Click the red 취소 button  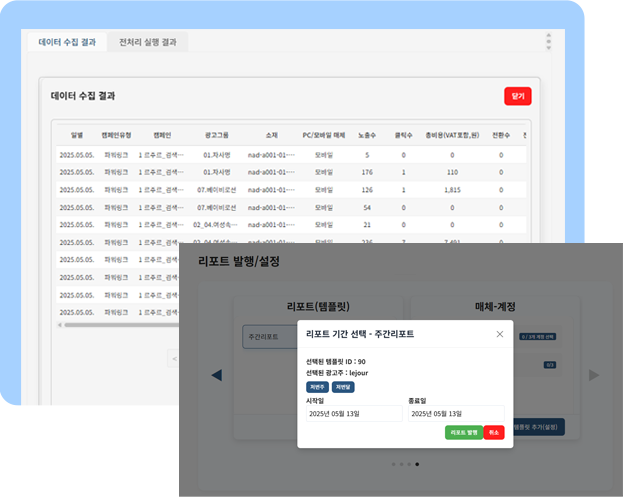point(494,432)
